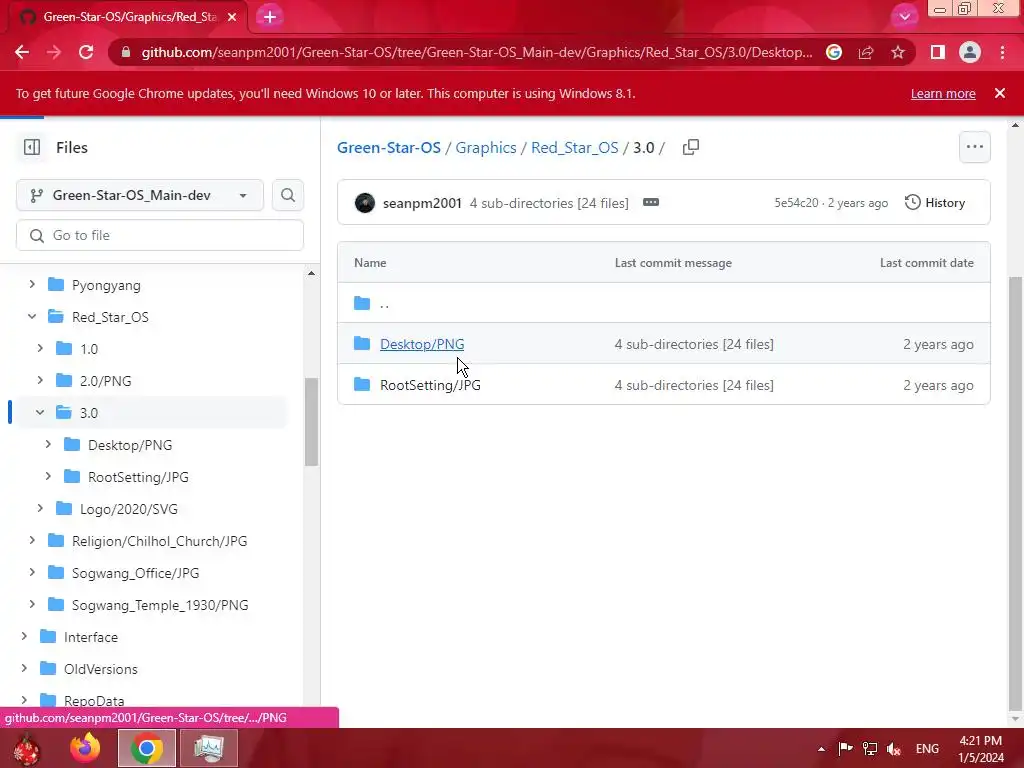Expand the Pyongyang folder chevron
1024x768 pixels.
tap(31, 284)
